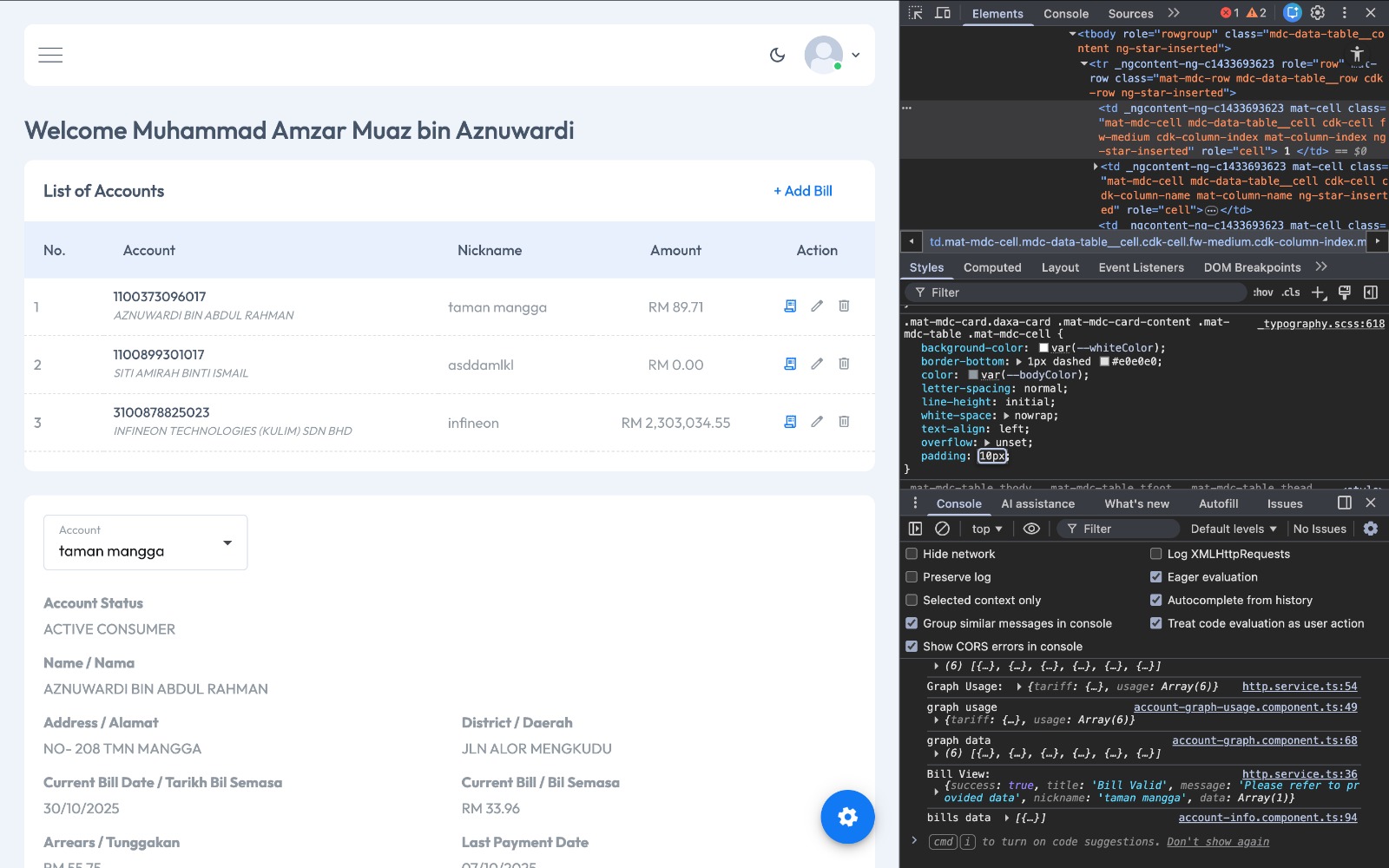The height and width of the screenshot is (868, 1389).
Task: Switch to top Console tab in DevTools
Action: click(x=1066, y=14)
